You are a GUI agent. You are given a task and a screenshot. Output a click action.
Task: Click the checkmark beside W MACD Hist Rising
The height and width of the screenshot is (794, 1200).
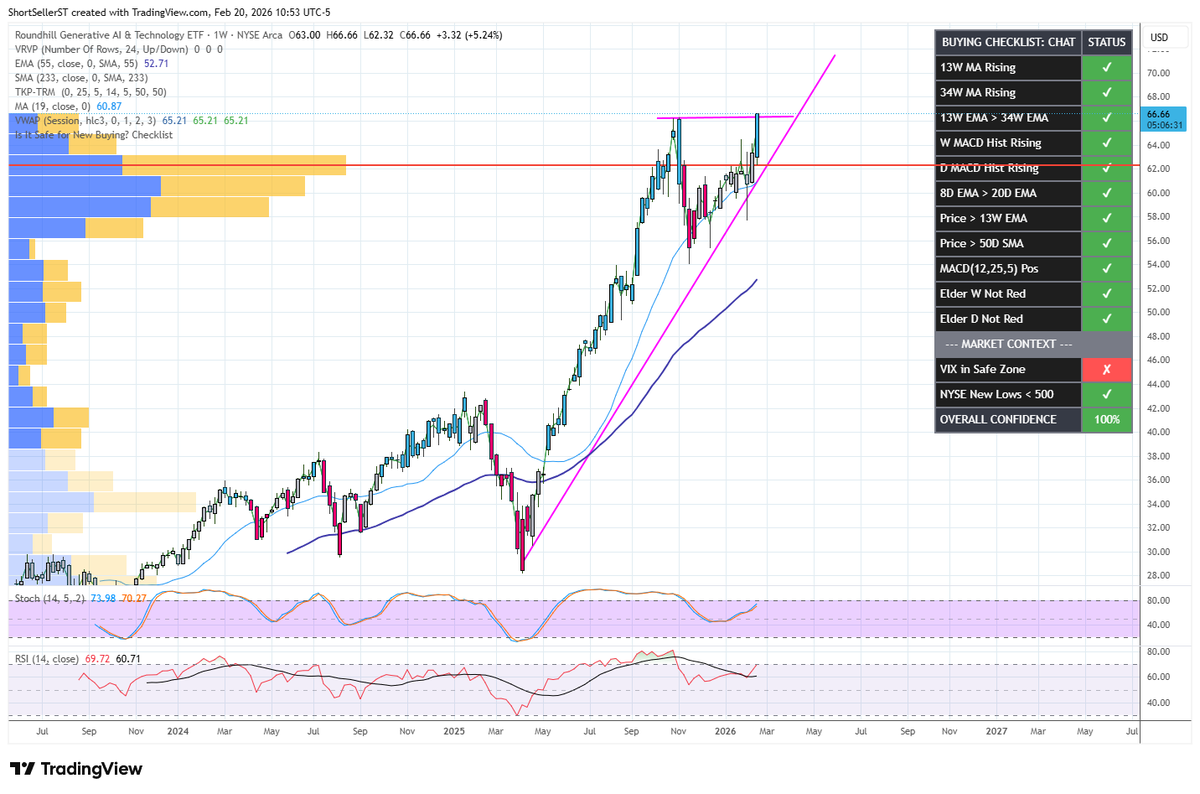1107,143
